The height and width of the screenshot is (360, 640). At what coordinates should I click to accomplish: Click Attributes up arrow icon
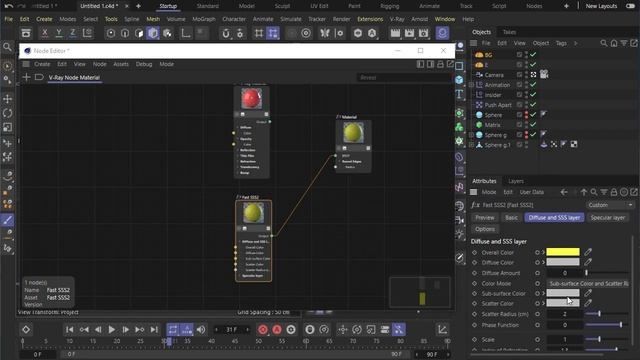584,192
